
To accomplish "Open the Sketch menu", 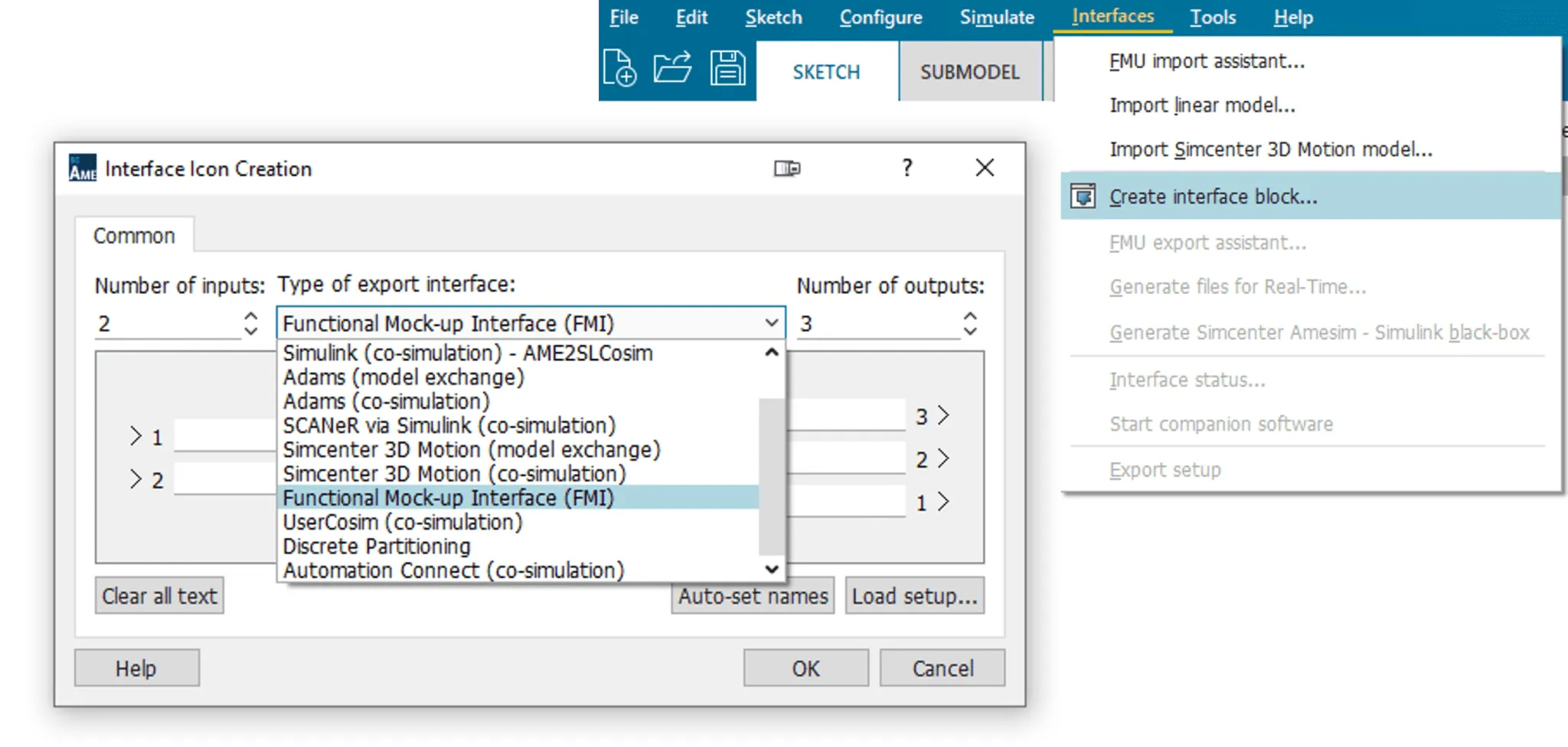I will (773, 18).
